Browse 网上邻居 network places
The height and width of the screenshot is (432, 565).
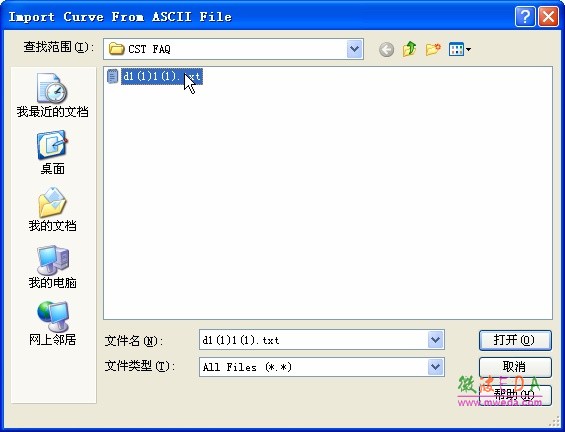[53, 324]
